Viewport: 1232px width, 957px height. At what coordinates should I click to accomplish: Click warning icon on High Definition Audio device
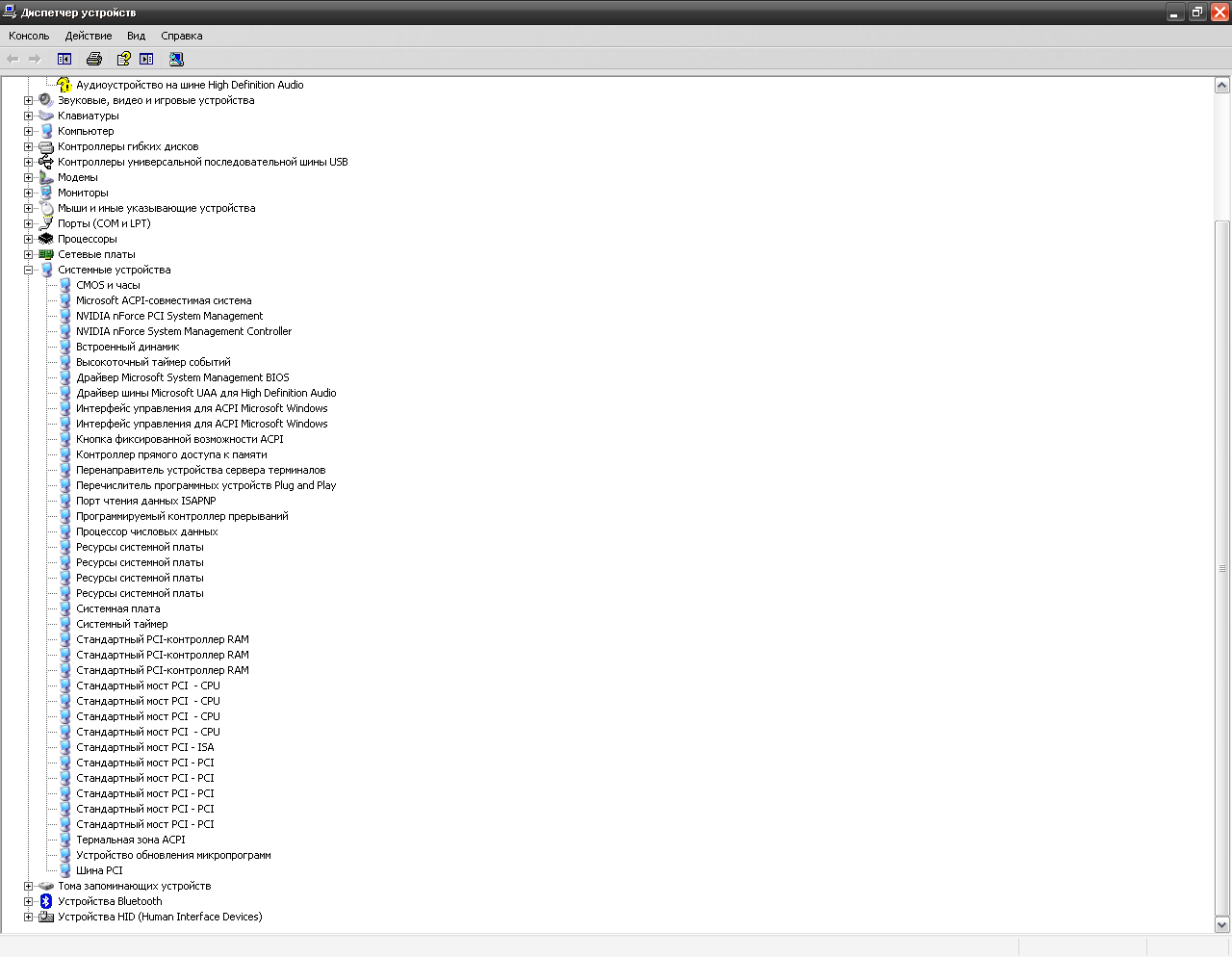(64, 85)
